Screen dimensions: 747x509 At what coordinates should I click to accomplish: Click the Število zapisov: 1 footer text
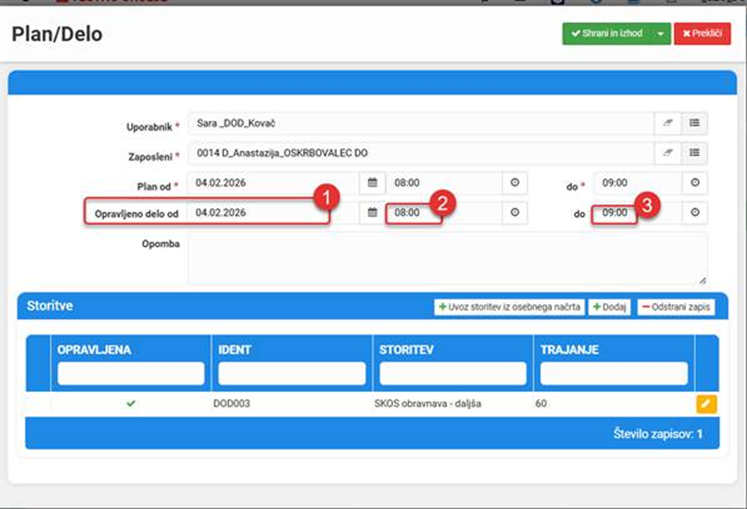(x=658, y=434)
